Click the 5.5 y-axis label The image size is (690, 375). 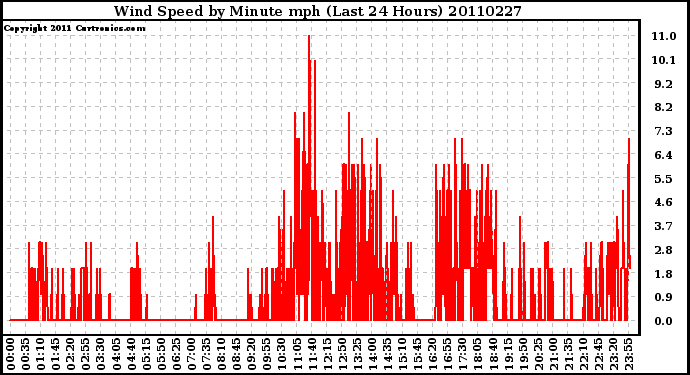tap(664, 179)
